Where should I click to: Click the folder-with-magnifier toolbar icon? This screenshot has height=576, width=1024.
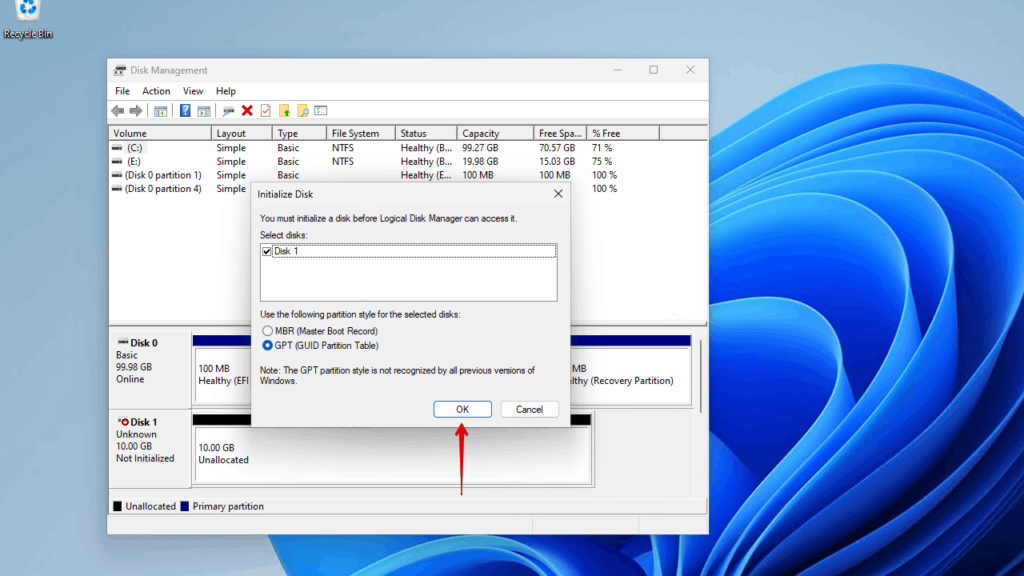(302, 110)
